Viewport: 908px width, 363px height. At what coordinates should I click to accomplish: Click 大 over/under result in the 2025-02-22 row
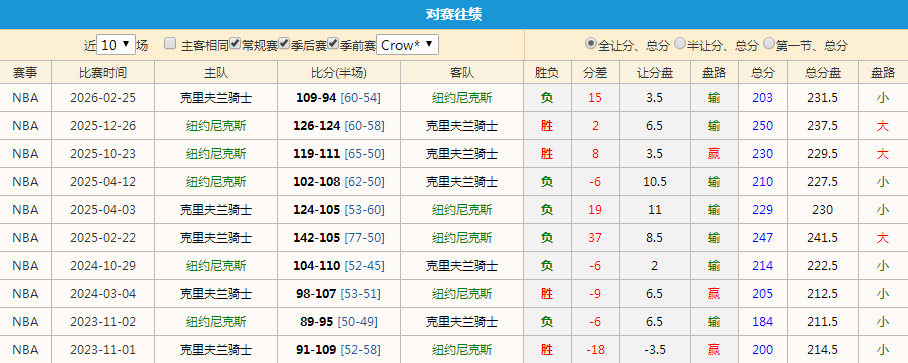[883, 238]
